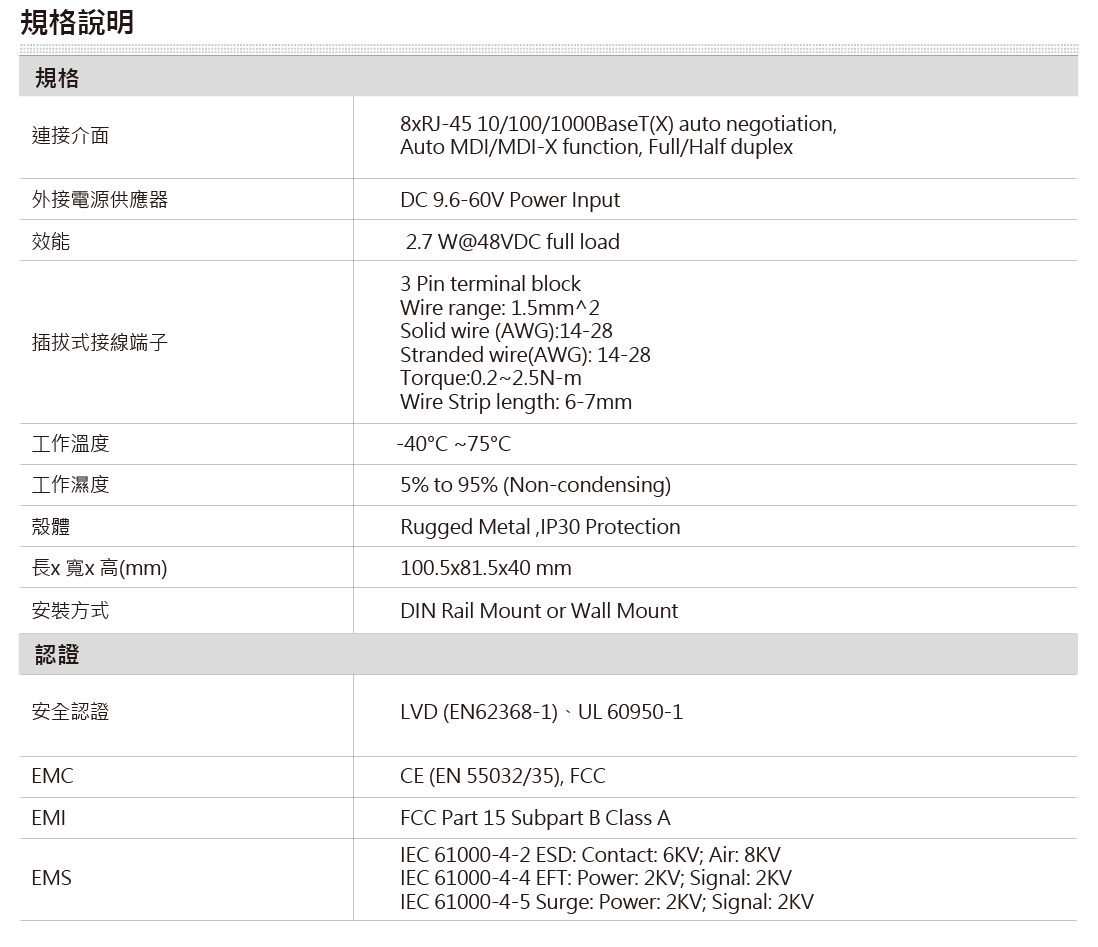This screenshot has width=1098, height=947.
Task: Select the CE (EN 55032/35), FCC value
Action: pyautogui.click(x=502, y=776)
